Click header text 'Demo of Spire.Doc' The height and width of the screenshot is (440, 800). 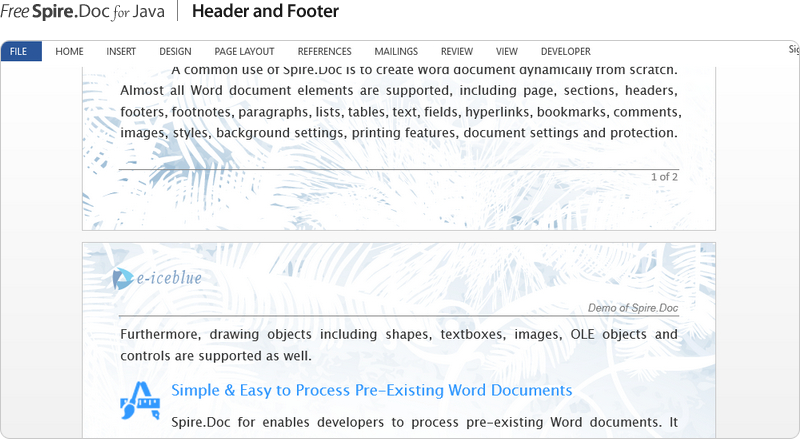pos(633,308)
